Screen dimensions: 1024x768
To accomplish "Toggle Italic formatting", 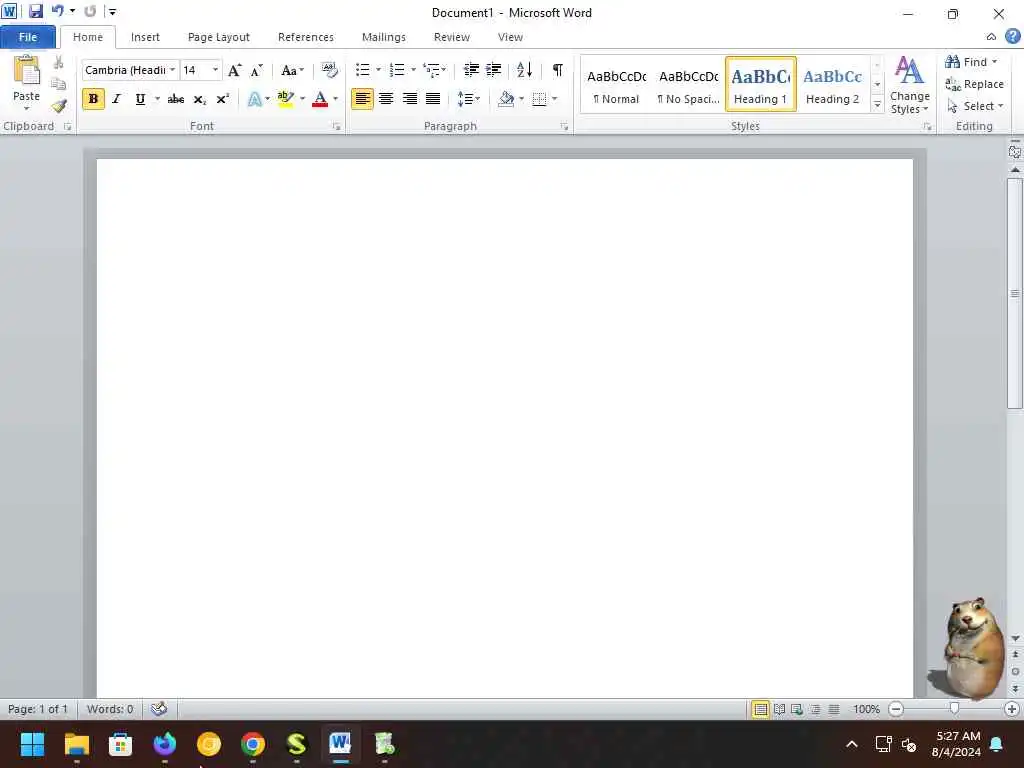I will [x=116, y=99].
